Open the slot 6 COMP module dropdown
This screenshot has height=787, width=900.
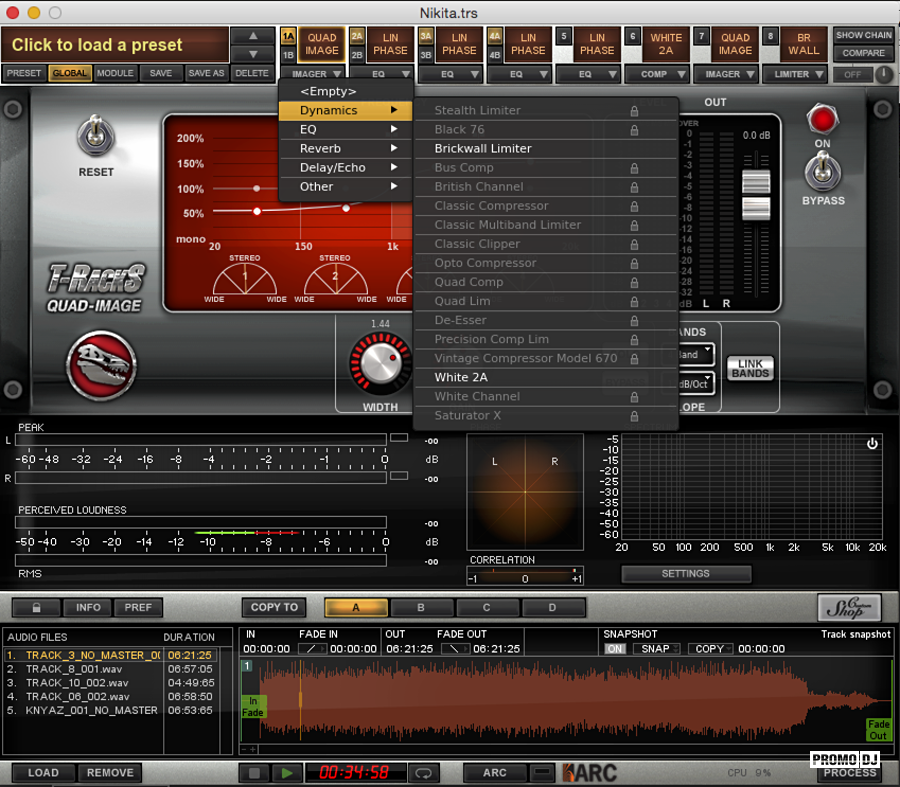coord(657,74)
